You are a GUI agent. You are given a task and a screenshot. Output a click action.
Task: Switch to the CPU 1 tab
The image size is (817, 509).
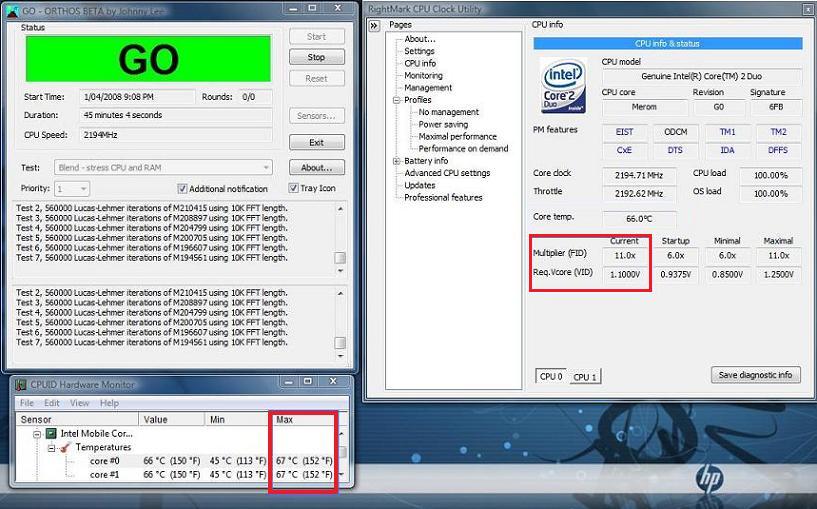coord(585,377)
